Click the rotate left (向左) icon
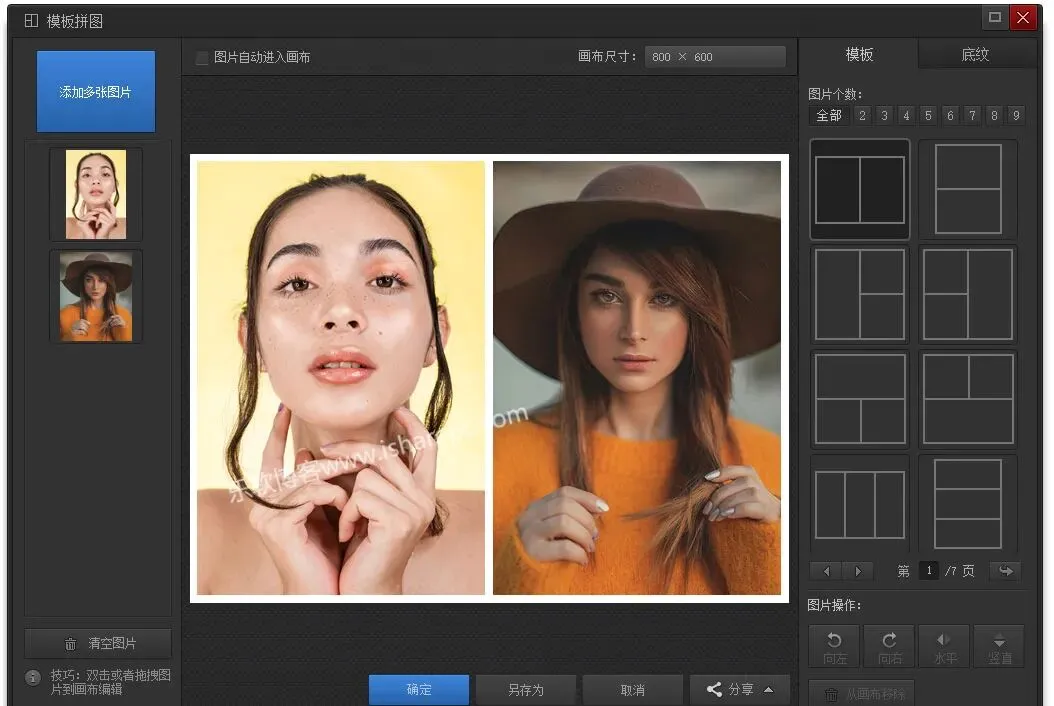1054x706 pixels. (834, 646)
